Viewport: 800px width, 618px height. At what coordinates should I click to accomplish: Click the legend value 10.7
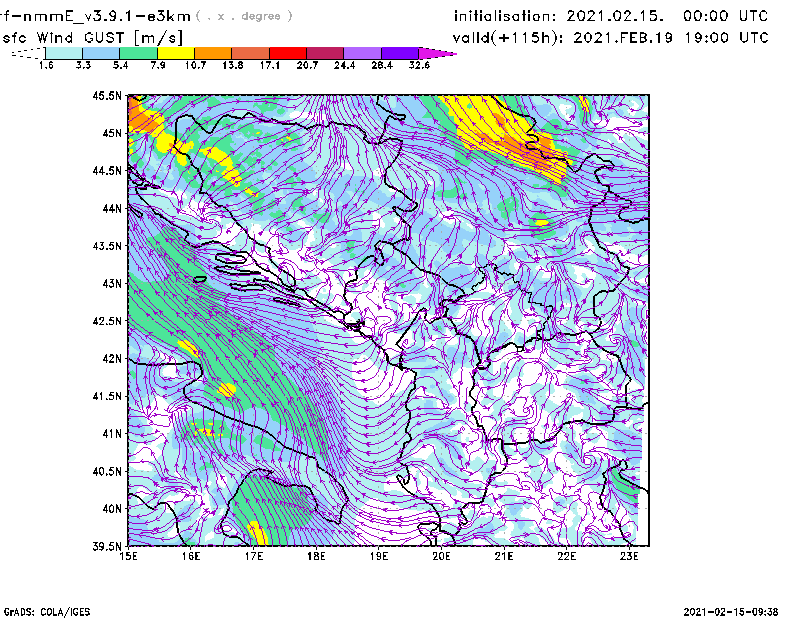click(195, 65)
